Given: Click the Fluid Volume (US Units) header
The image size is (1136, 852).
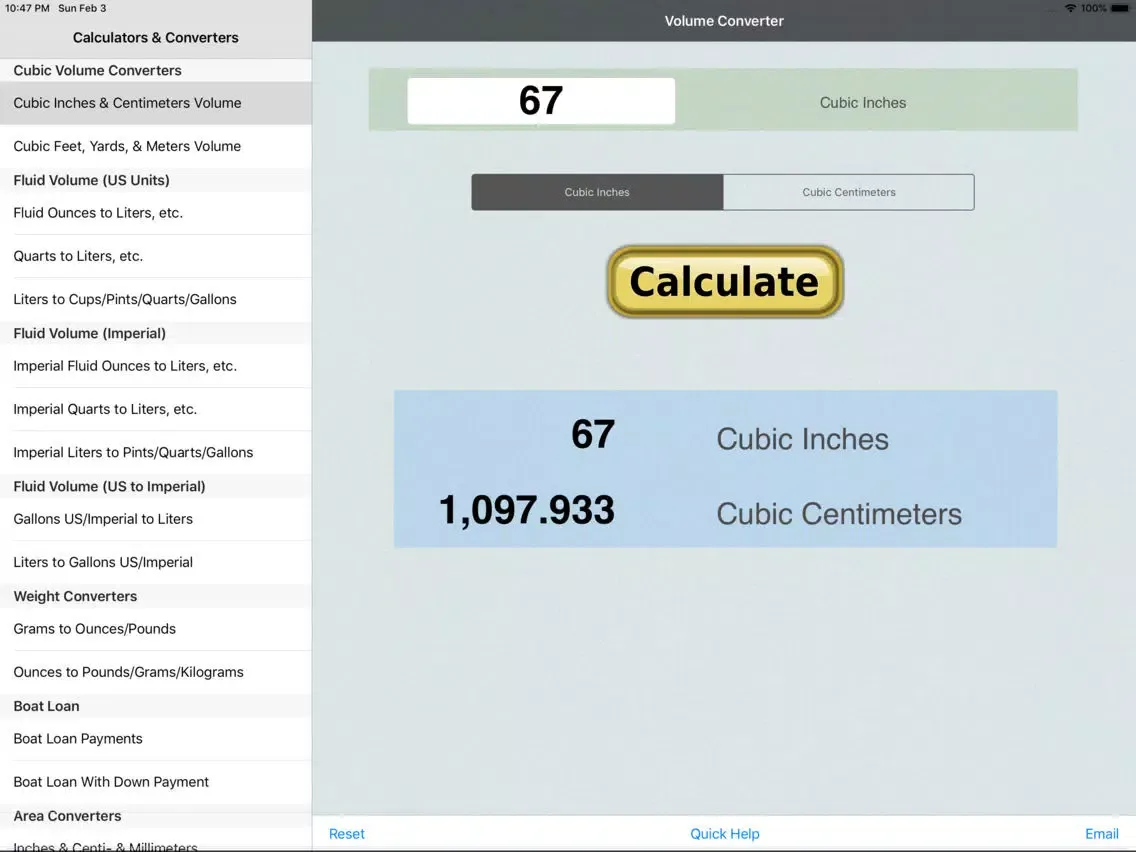Looking at the screenshot, I should pos(156,180).
